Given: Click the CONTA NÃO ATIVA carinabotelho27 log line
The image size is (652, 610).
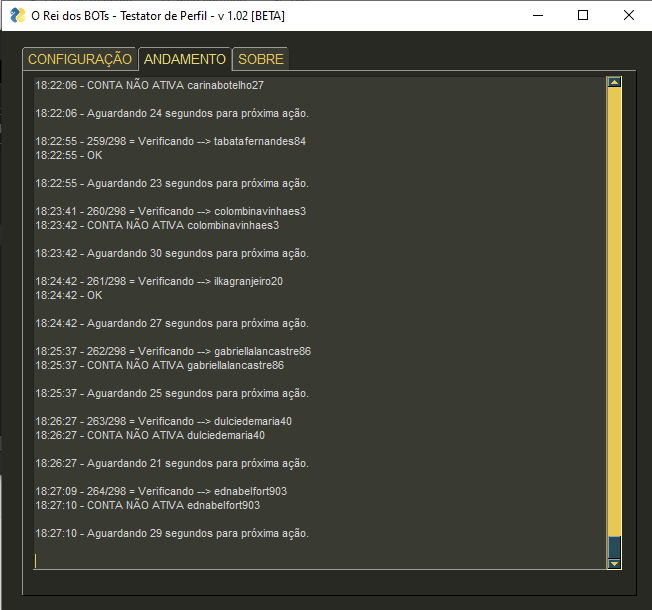Looking at the screenshot, I should click(x=150, y=85).
